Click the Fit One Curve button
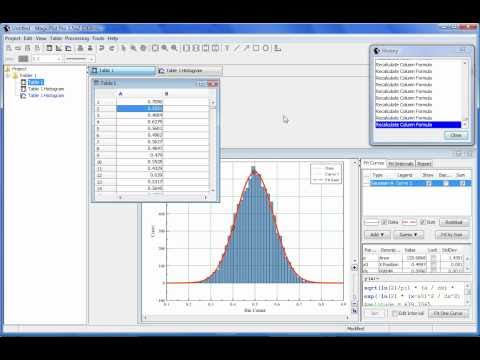 (x=448, y=314)
